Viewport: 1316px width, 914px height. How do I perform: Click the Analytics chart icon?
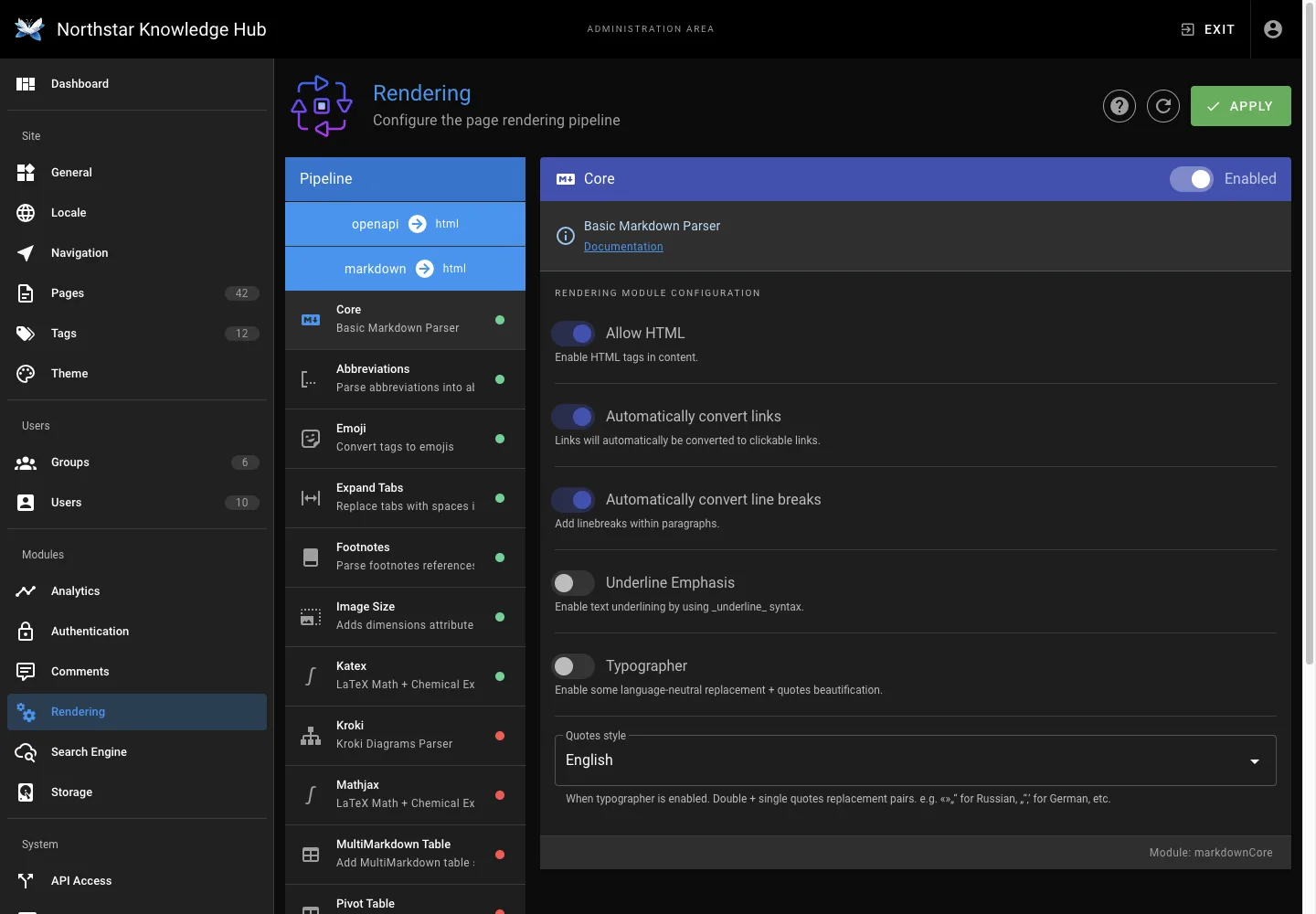[26, 591]
